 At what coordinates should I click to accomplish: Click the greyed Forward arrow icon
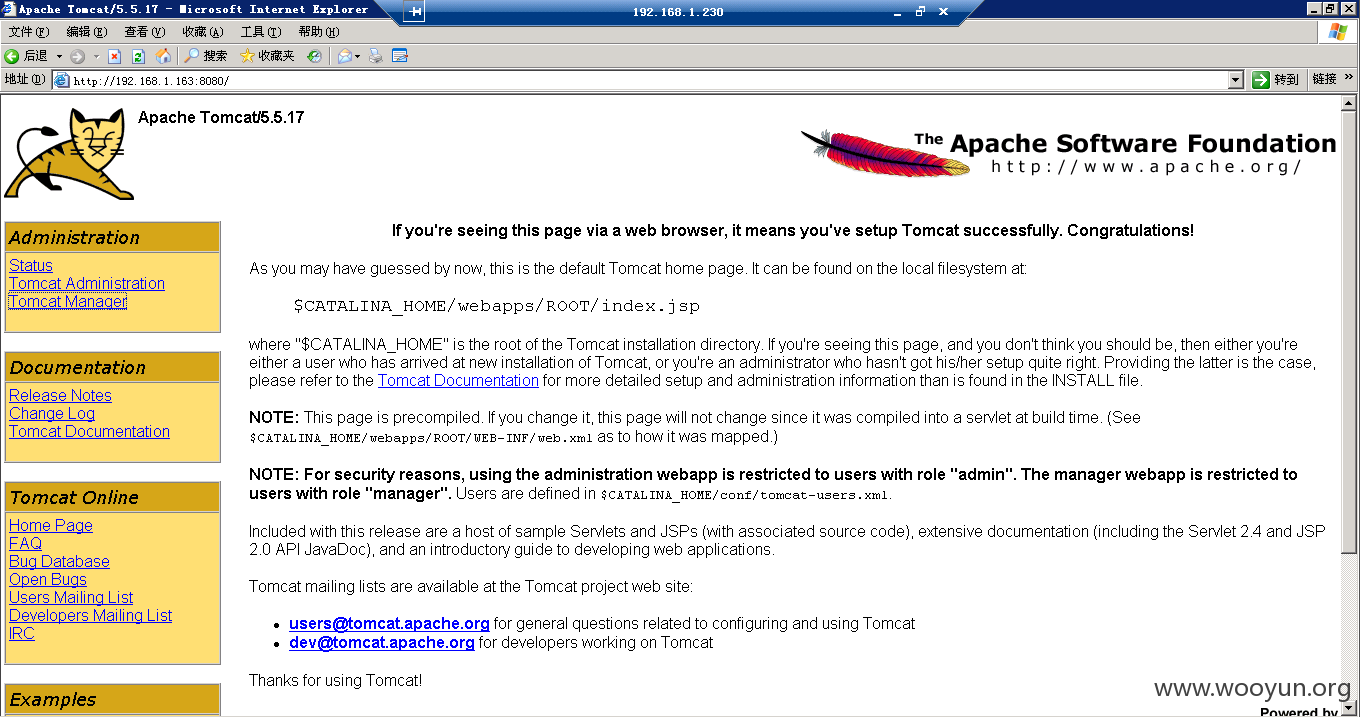tap(77, 56)
